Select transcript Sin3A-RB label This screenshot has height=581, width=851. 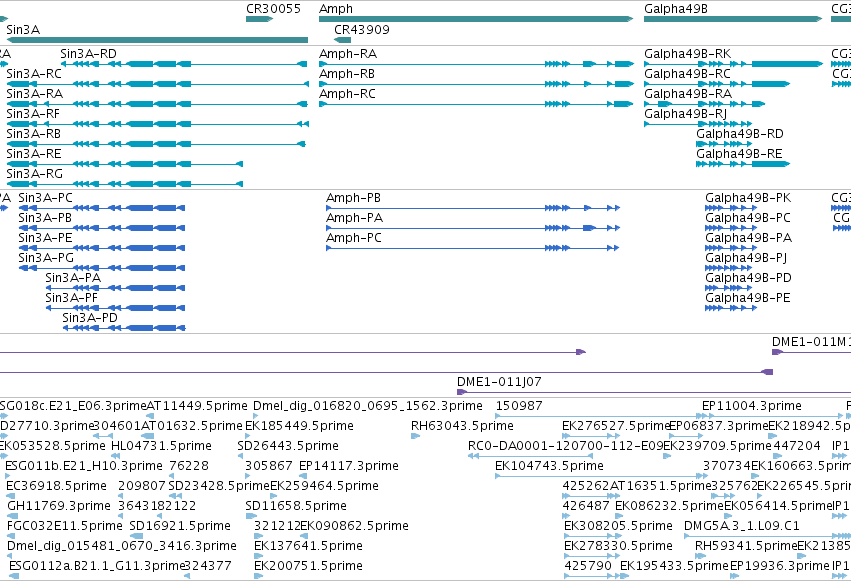(33, 134)
